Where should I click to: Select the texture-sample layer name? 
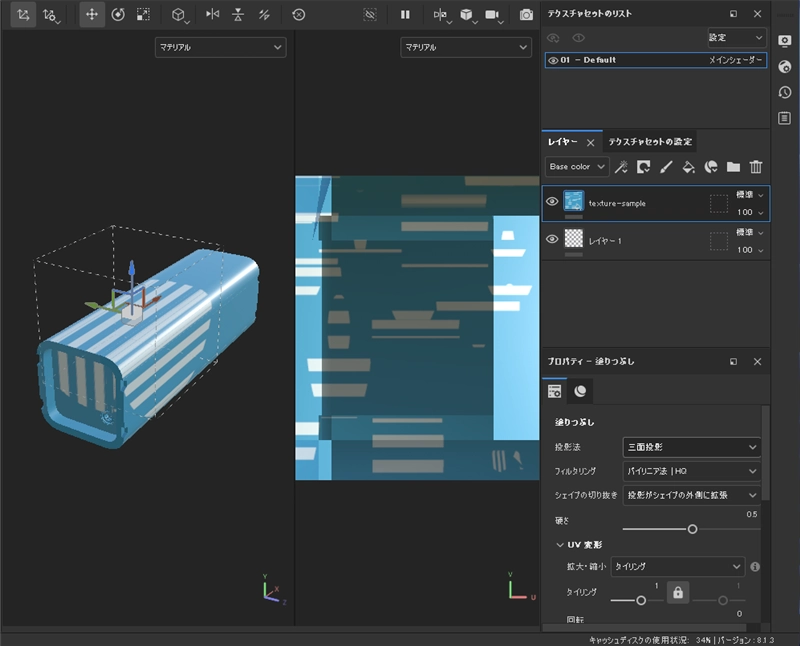(617, 204)
